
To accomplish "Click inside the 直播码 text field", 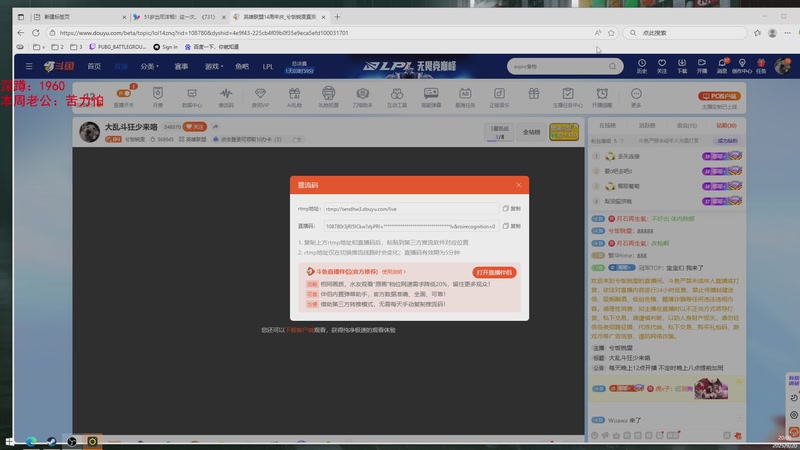I will [411, 226].
